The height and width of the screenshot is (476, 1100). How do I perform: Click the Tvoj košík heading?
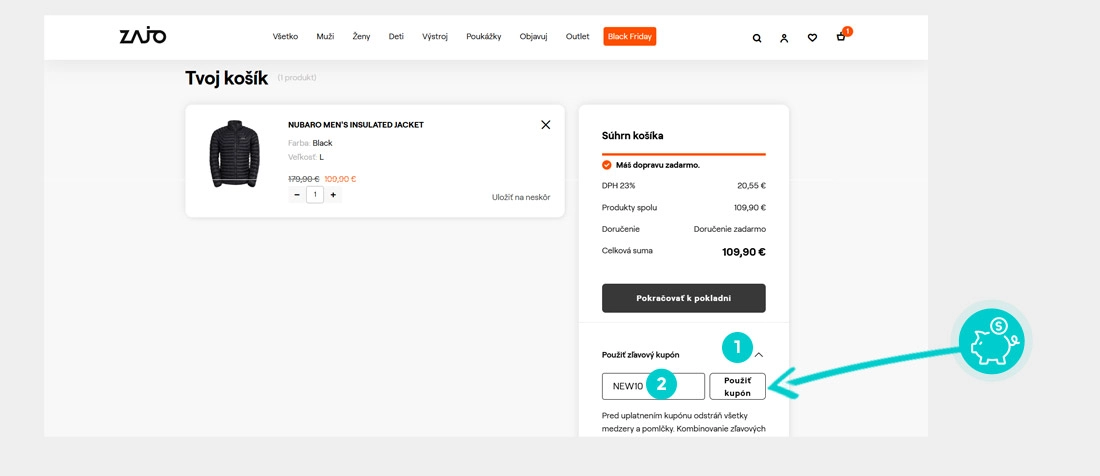227,78
